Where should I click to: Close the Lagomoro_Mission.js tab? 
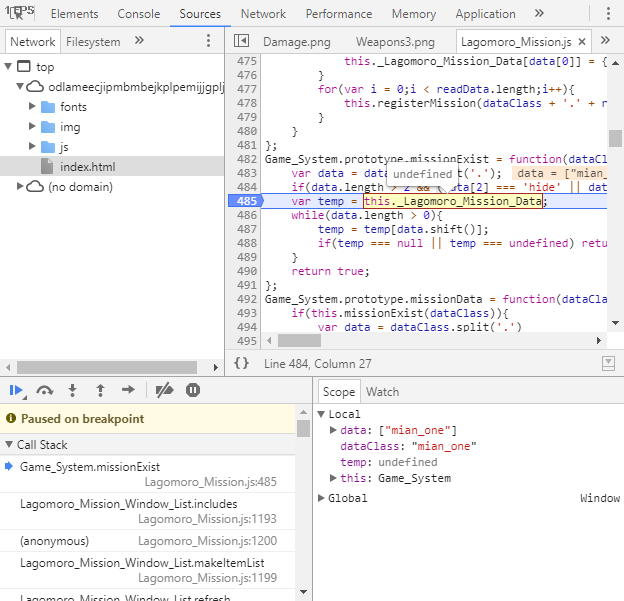(x=582, y=41)
